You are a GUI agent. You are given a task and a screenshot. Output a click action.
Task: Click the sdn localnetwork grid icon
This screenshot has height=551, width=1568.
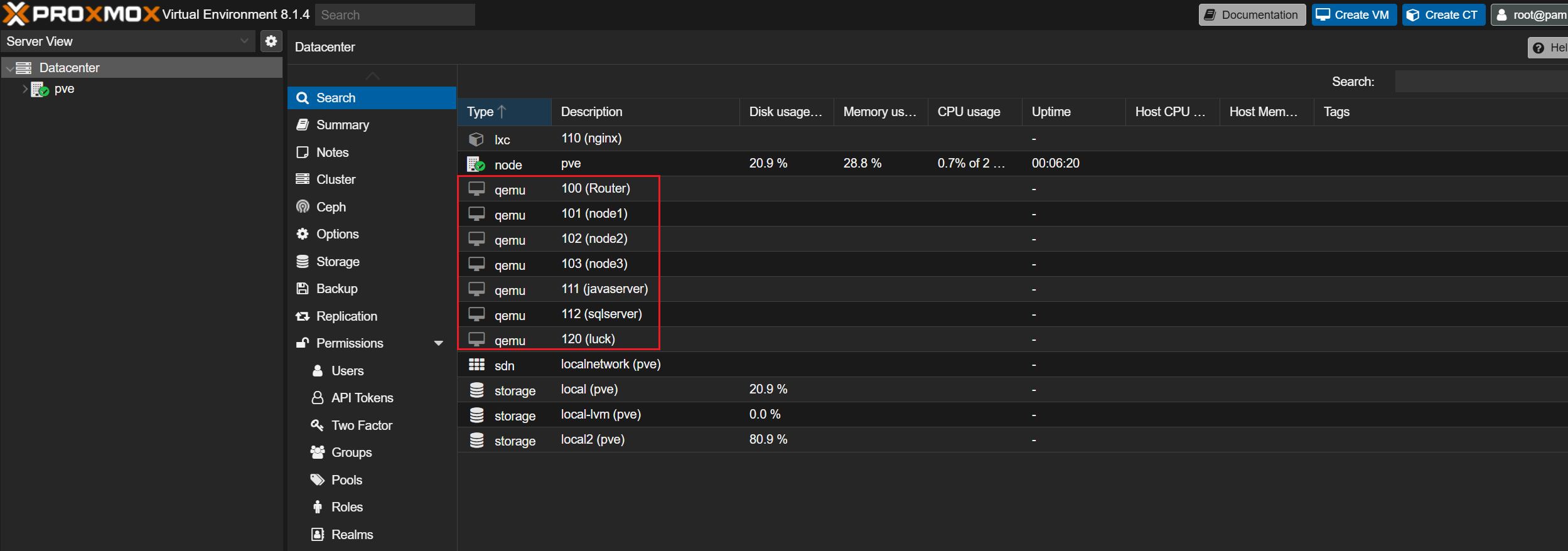pyautogui.click(x=476, y=365)
